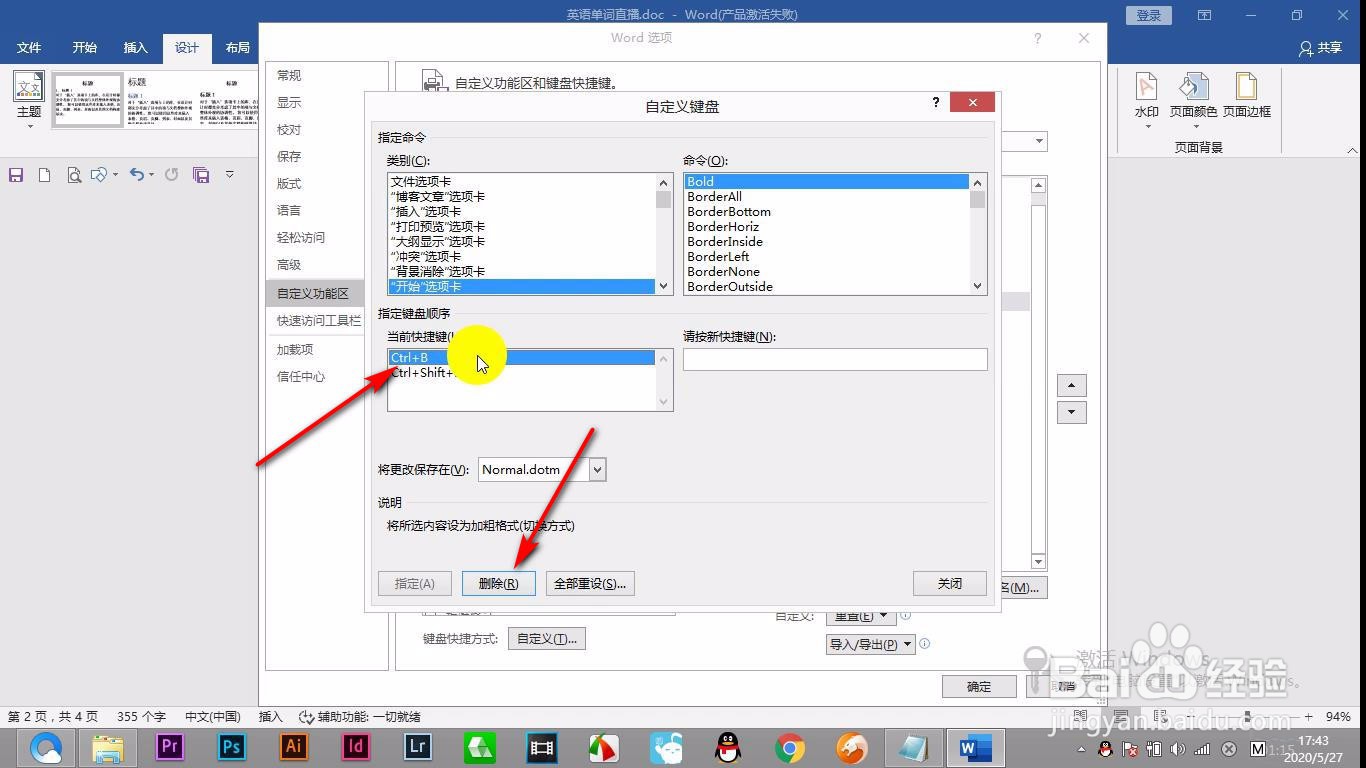Switch to the Home (开始) tab
The height and width of the screenshot is (768, 1366).
pyautogui.click(x=84, y=48)
